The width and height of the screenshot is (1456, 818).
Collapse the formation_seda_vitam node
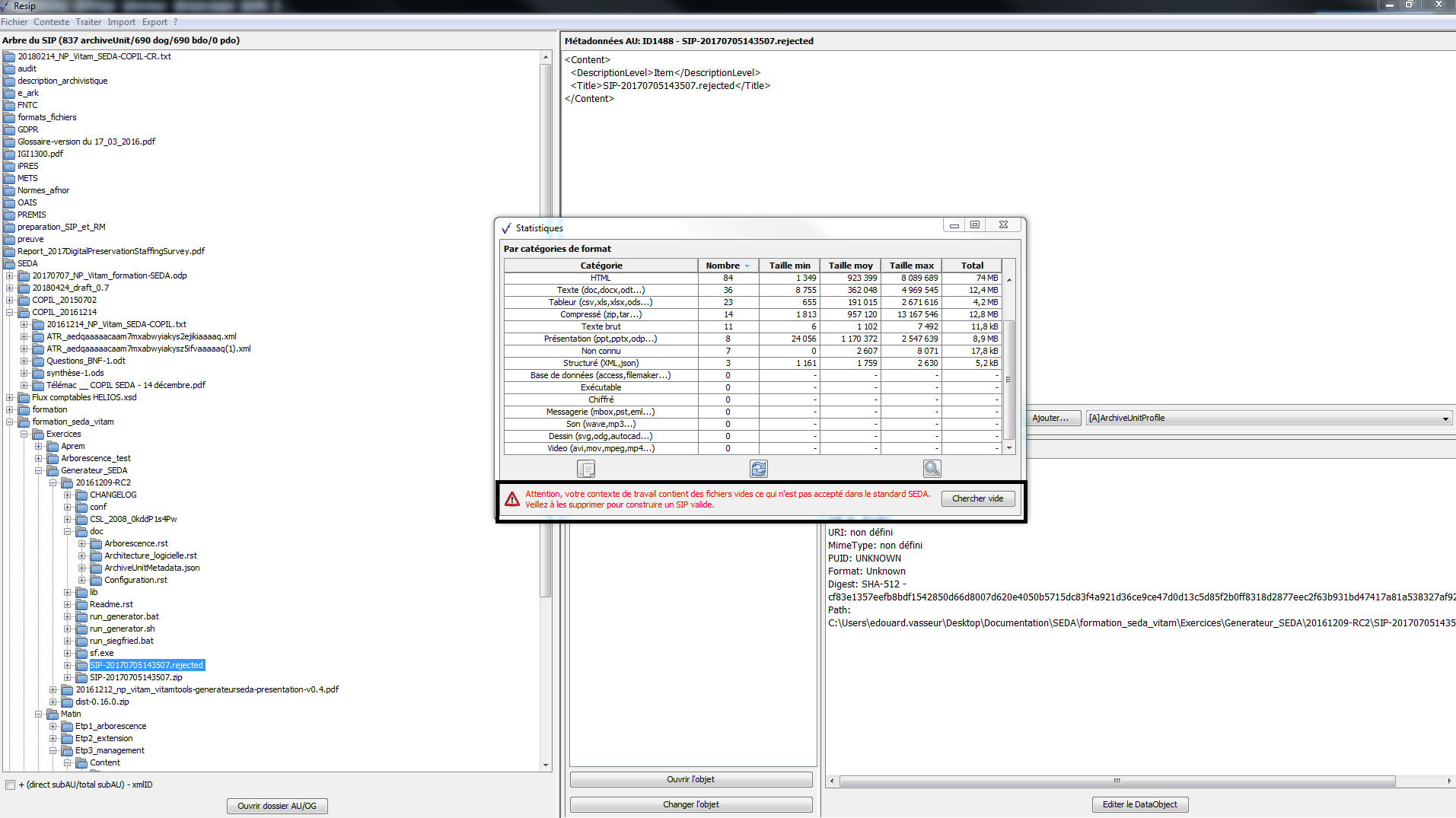click(10, 422)
